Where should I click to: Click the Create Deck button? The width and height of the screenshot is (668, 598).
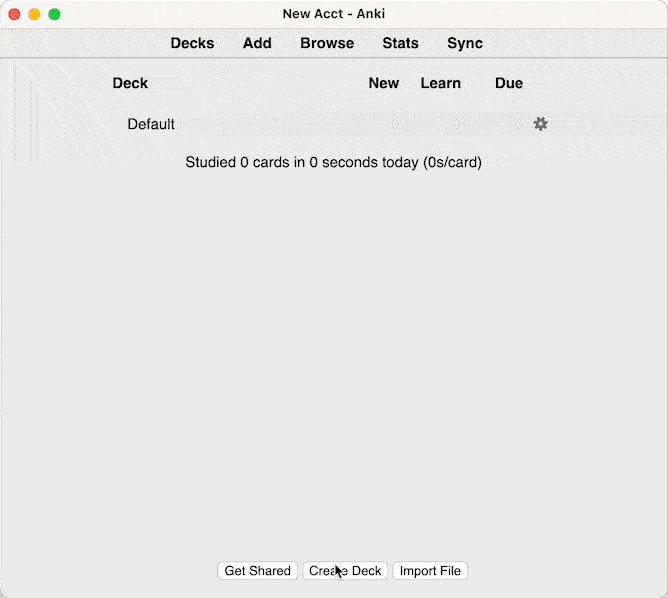click(345, 571)
